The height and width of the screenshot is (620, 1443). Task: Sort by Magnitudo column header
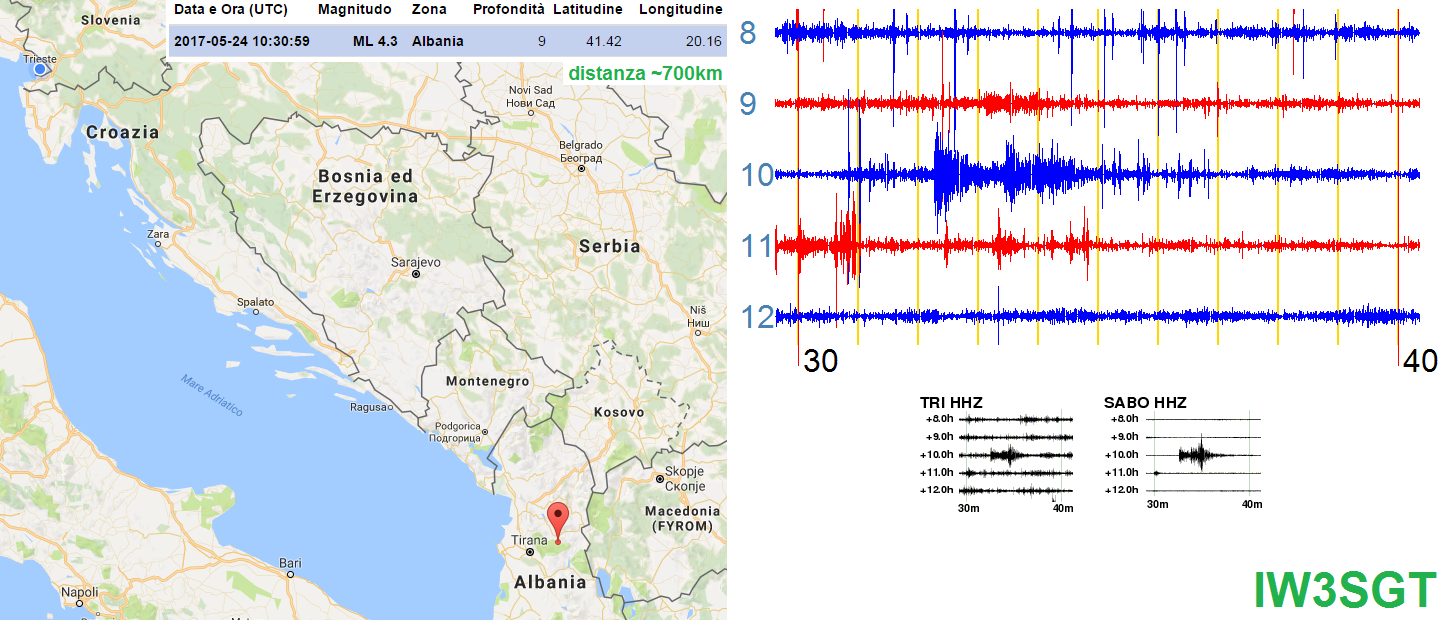click(x=357, y=10)
